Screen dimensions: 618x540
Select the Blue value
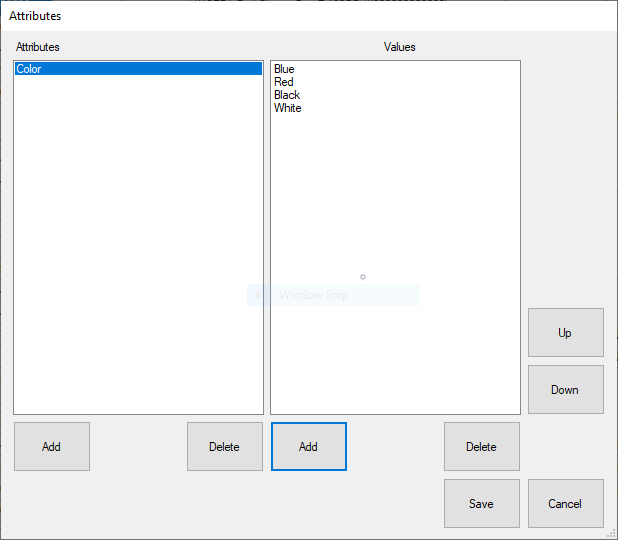tap(284, 69)
